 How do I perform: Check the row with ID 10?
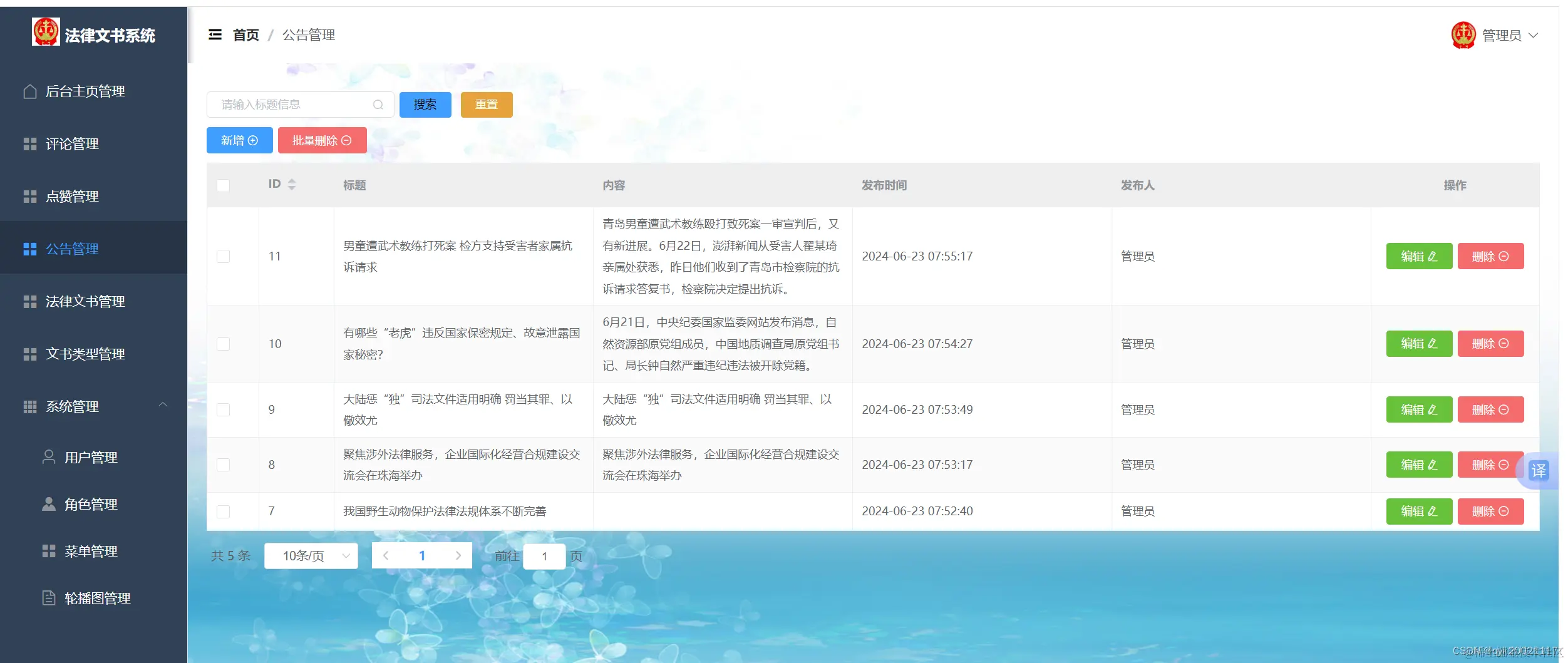click(x=223, y=344)
